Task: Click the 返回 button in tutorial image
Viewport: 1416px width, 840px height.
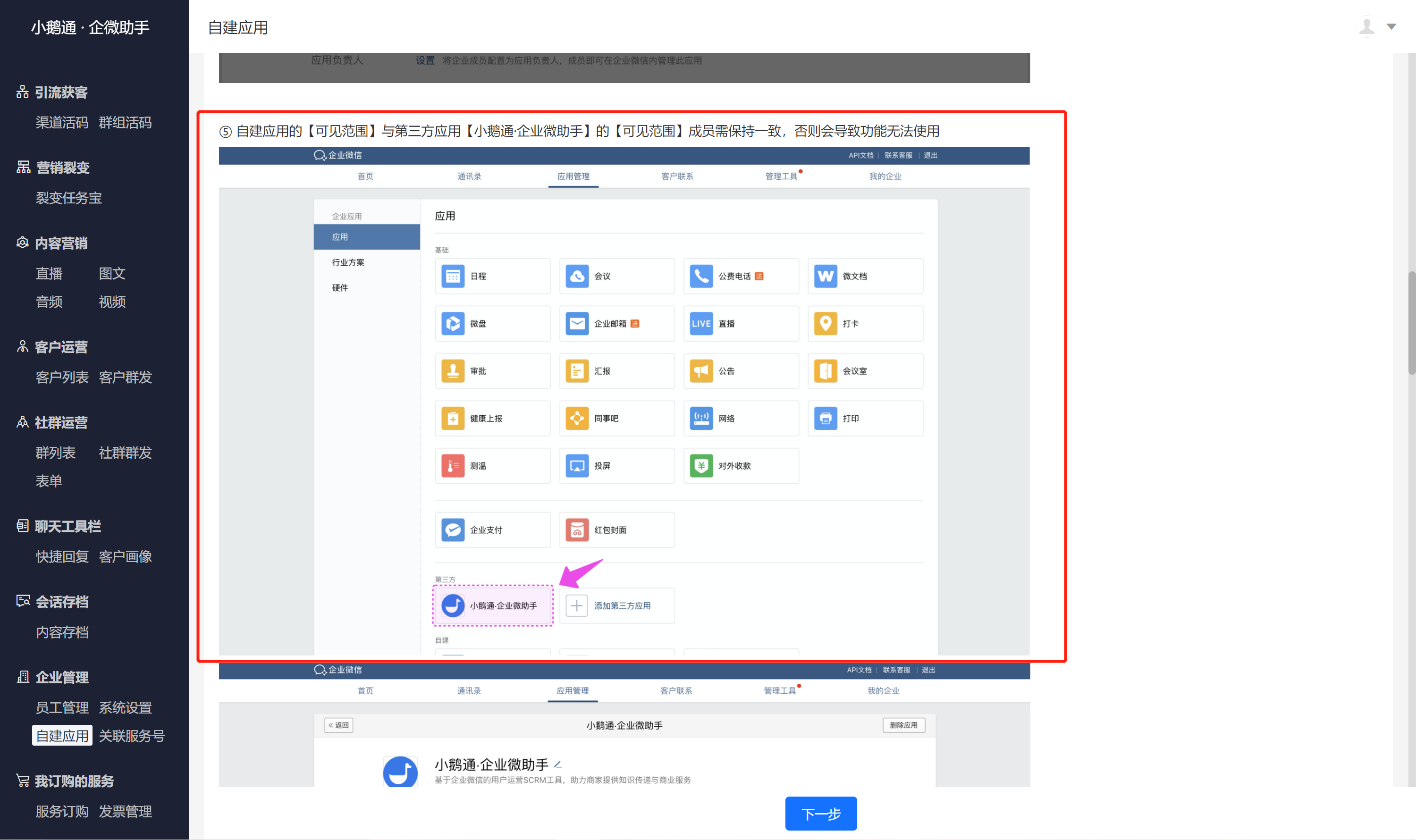Action: (338, 725)
